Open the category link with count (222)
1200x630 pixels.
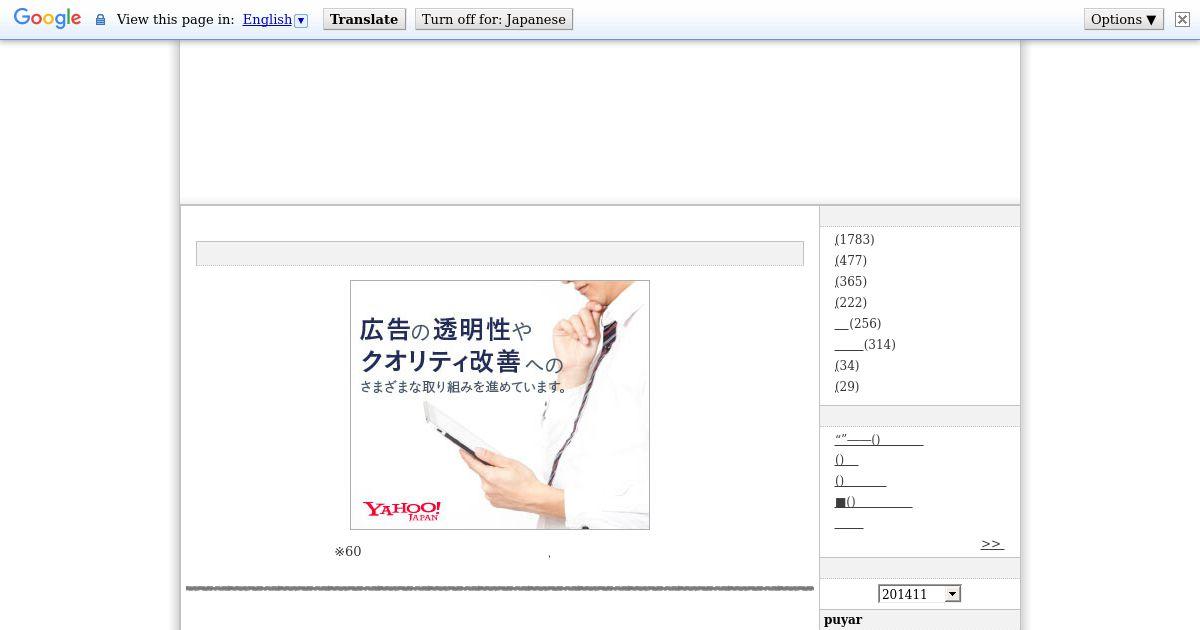851,303
